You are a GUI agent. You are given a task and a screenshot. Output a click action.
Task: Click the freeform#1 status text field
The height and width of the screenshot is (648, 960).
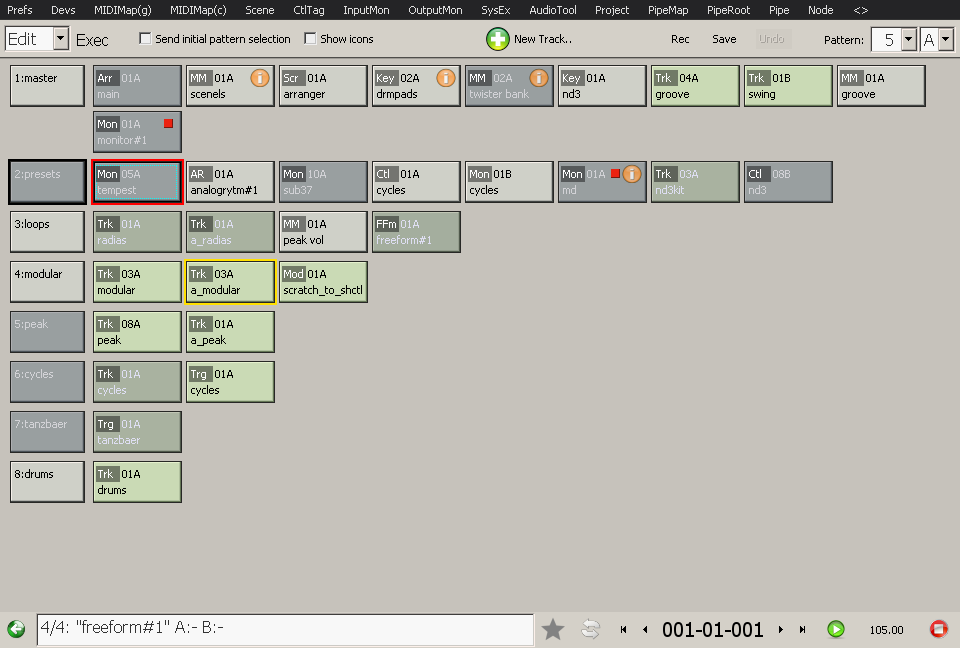285,629
